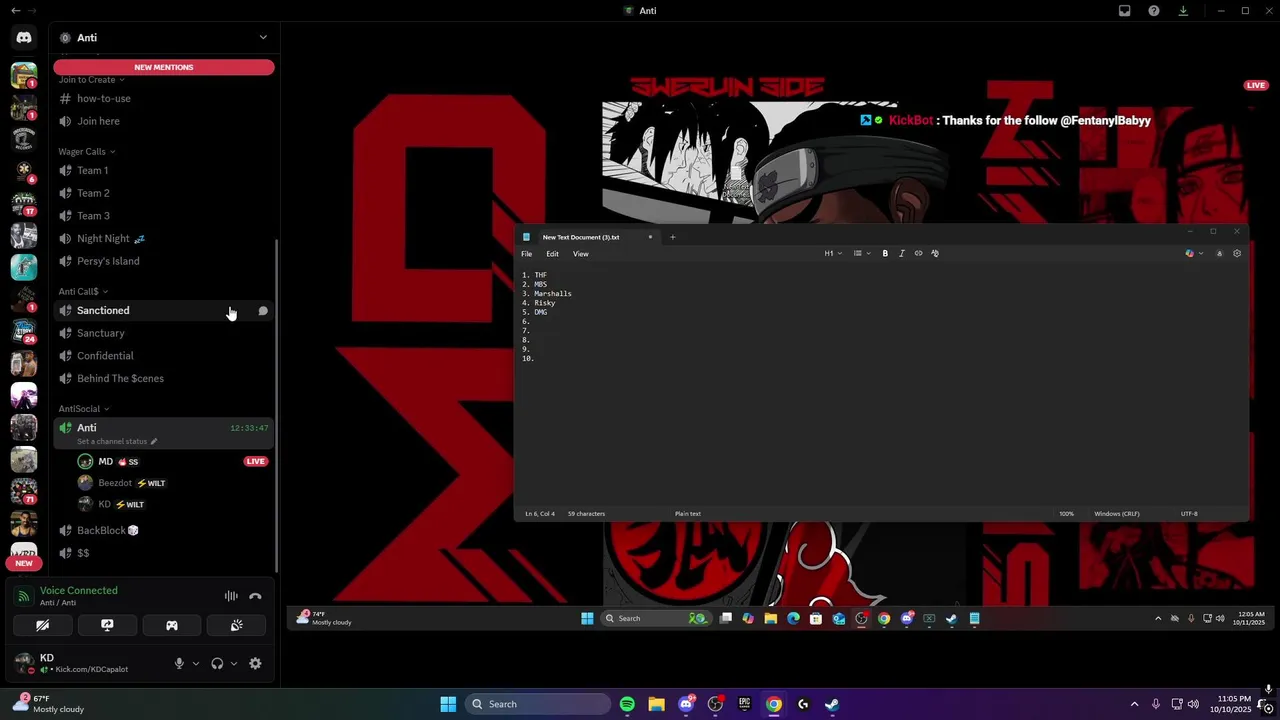This screenshot has height=720, width=1280.
Task: Collapse the Anti Call$ category
Action: point(83,291)
